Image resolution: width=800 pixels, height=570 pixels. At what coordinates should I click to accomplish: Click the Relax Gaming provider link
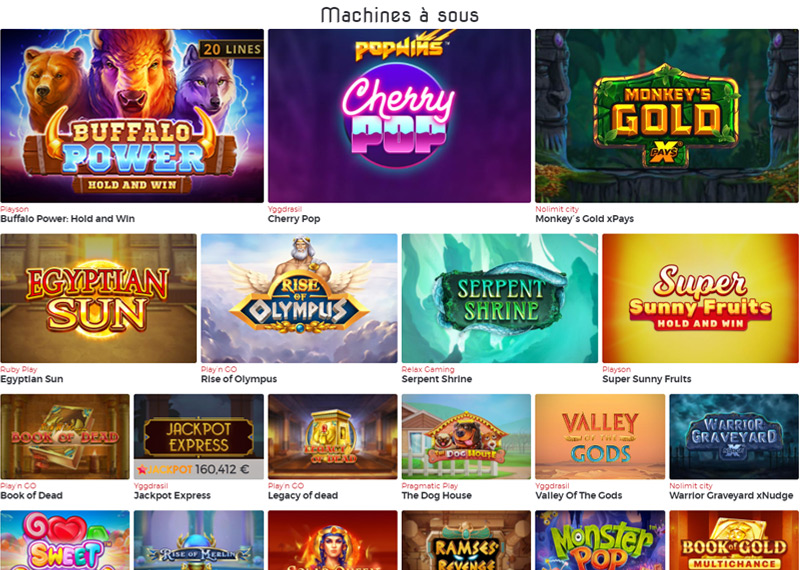(x=428, y=369)
